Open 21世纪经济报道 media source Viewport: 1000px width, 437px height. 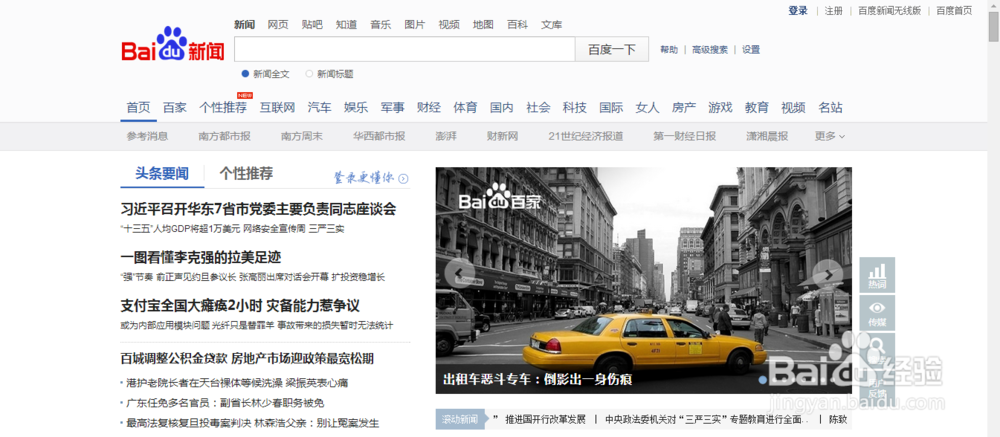[585, 136]
